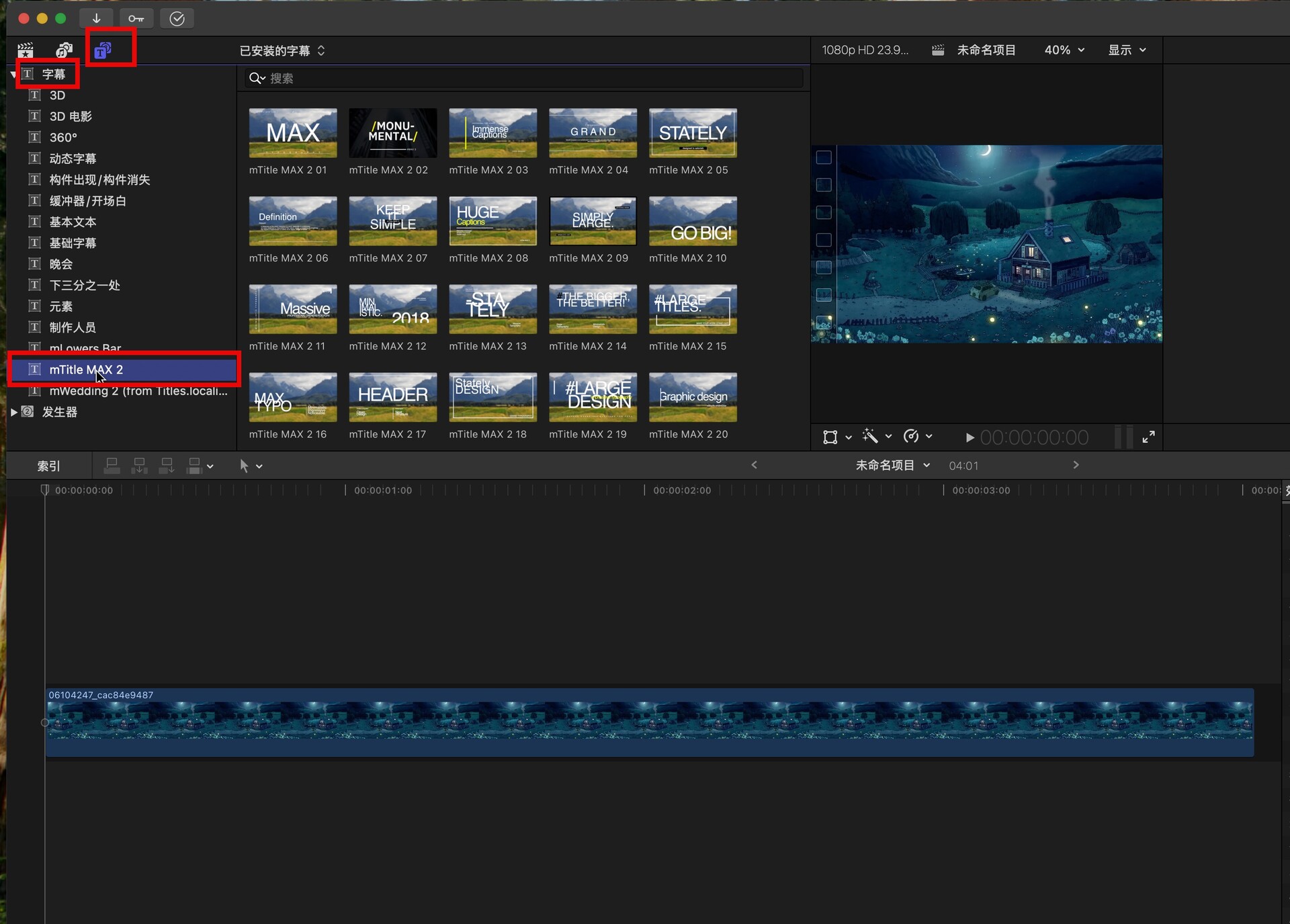The image size is (1290, 924).
Task: Enter full screen viewer playback
Action: [x=1148, y=437]
